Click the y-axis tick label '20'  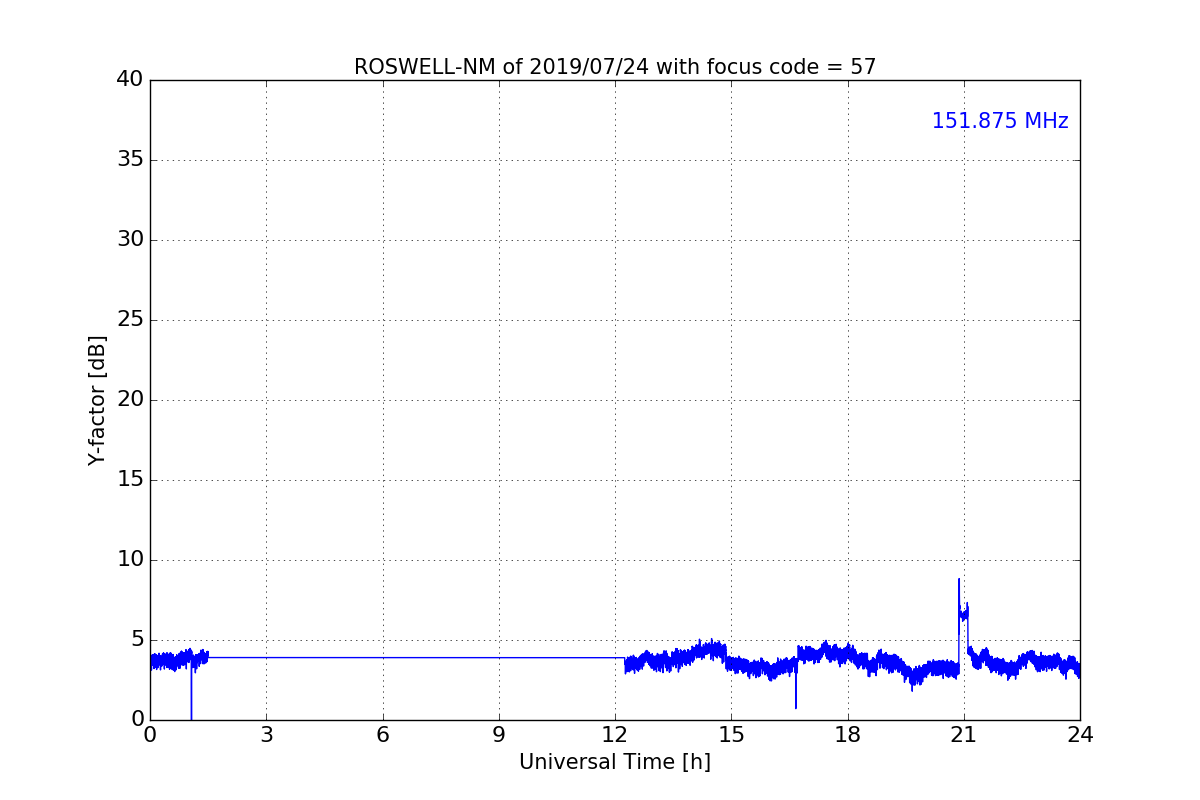[130, 400]
